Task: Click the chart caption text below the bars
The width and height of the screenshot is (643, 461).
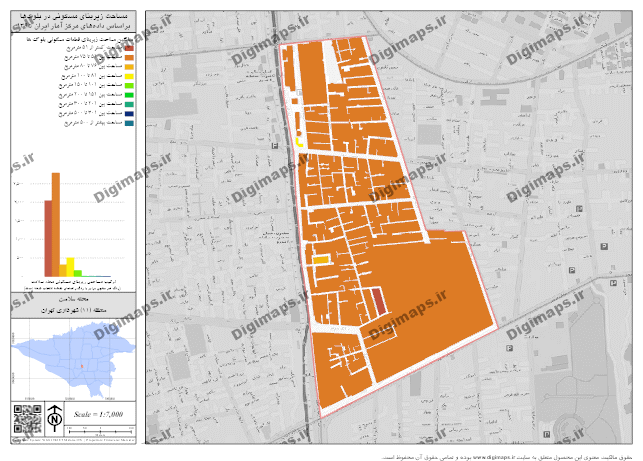Action: tap(73, 285)
